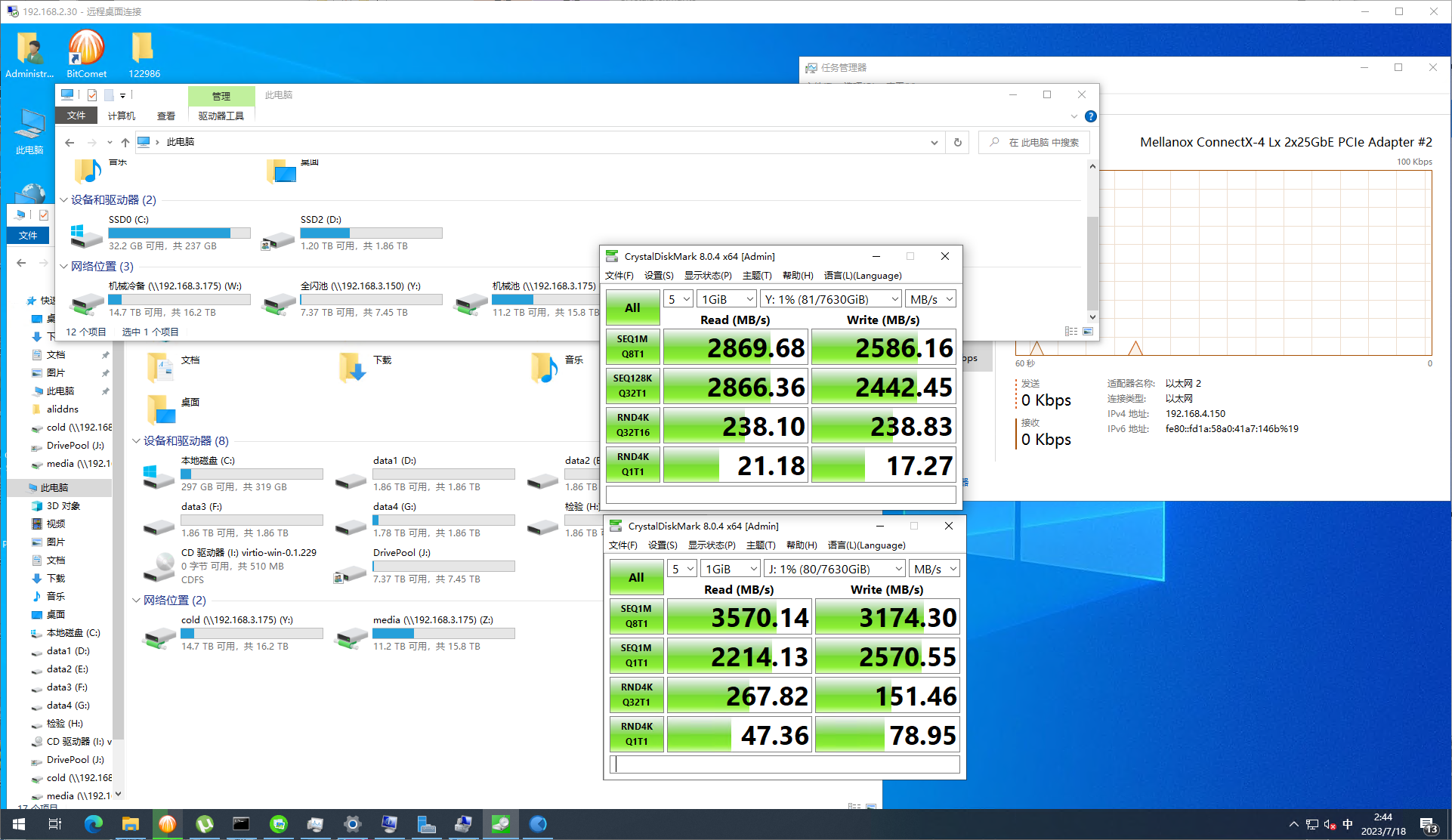The image size is (1452, 840).
Task: Select the CD 驱动器 (I:) virtio-win drive
Action: click(x=232, y=566)
